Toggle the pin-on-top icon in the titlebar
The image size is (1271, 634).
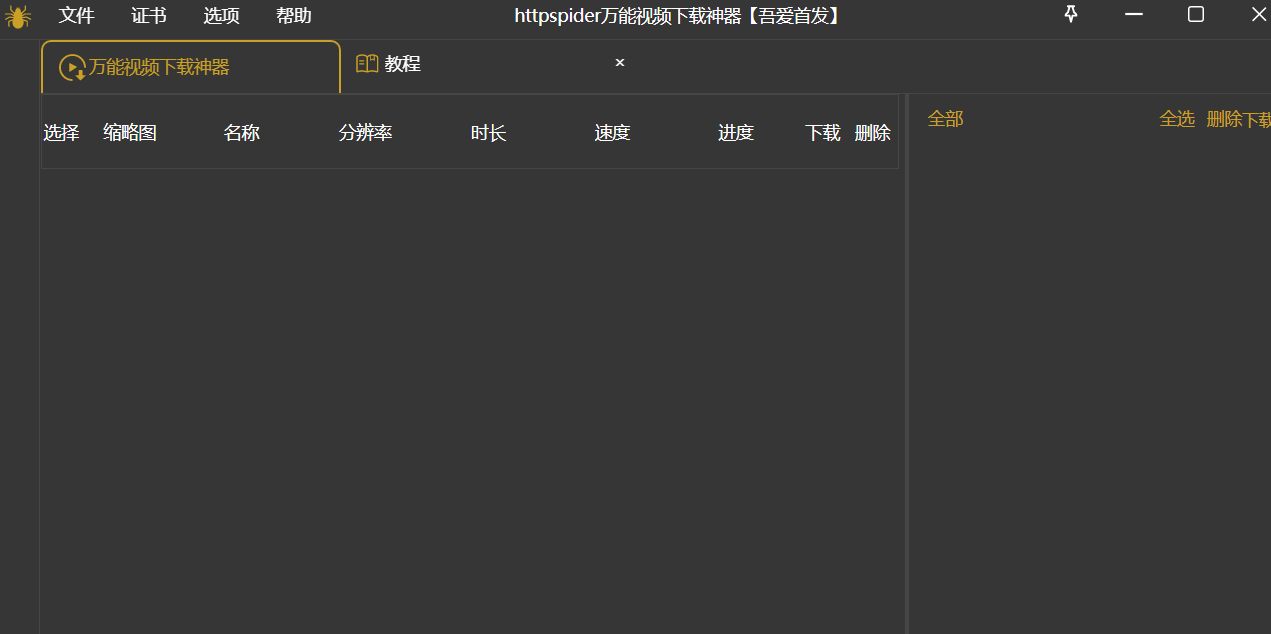[x=1070, y=14]
